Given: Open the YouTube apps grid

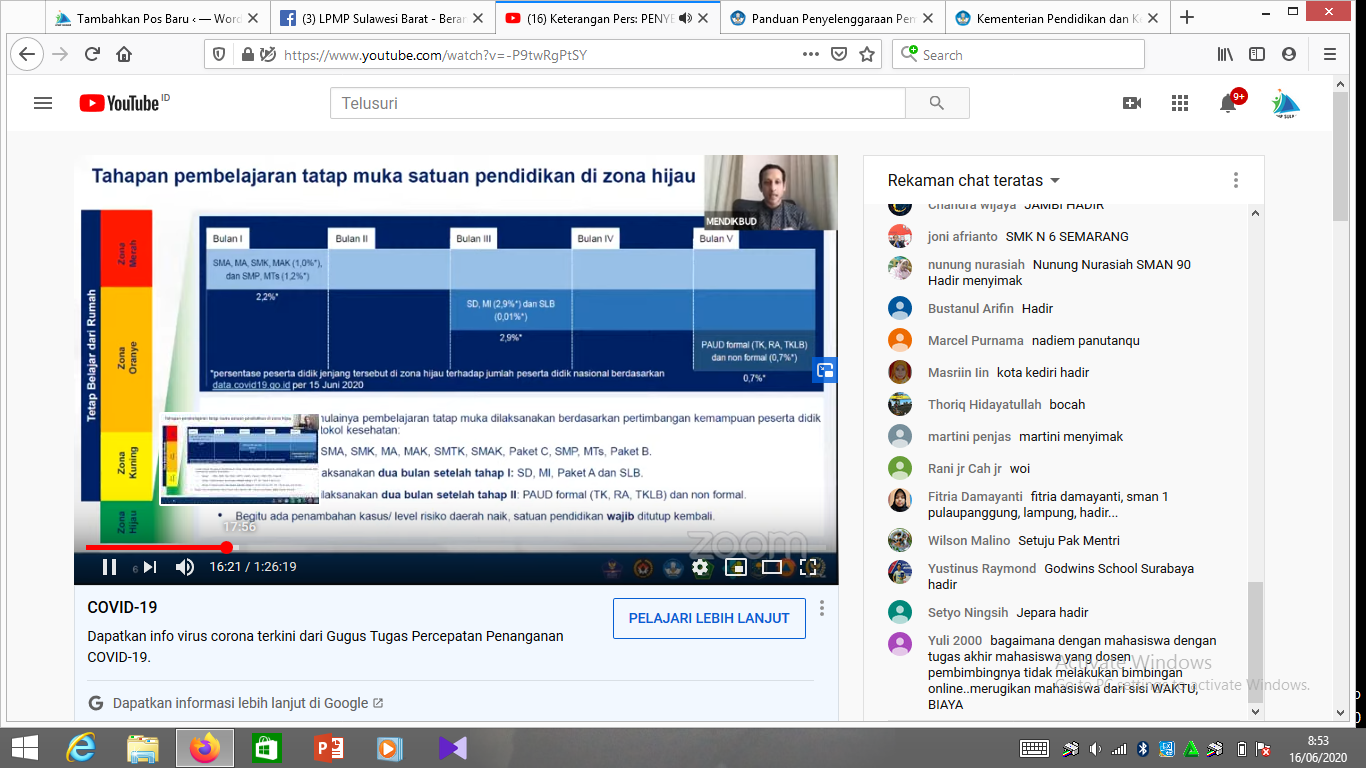Looking at the screenshot, I should 1180,103.
